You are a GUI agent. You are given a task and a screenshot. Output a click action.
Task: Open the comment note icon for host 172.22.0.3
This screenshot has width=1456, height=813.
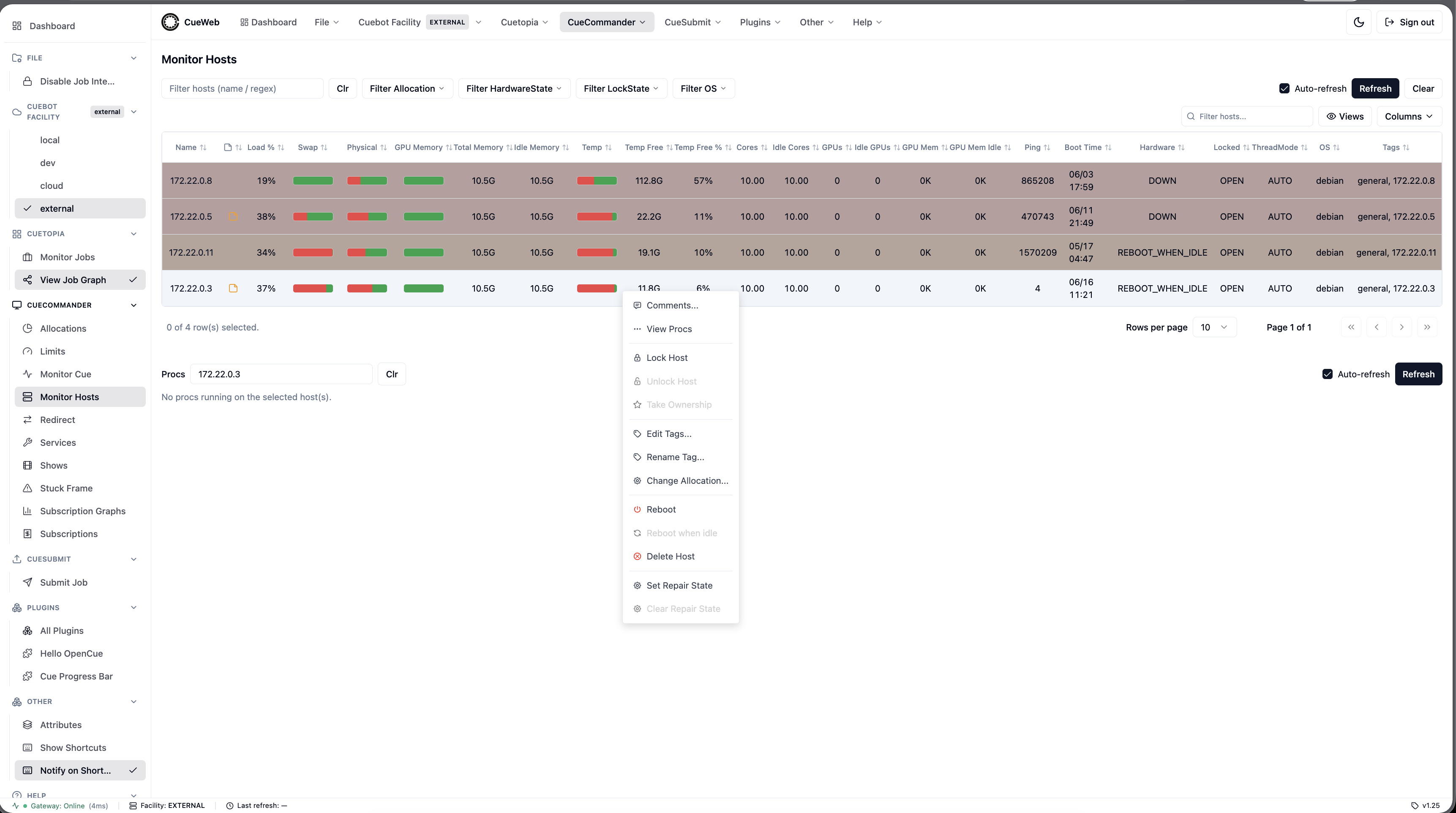(x=233, y=288)
